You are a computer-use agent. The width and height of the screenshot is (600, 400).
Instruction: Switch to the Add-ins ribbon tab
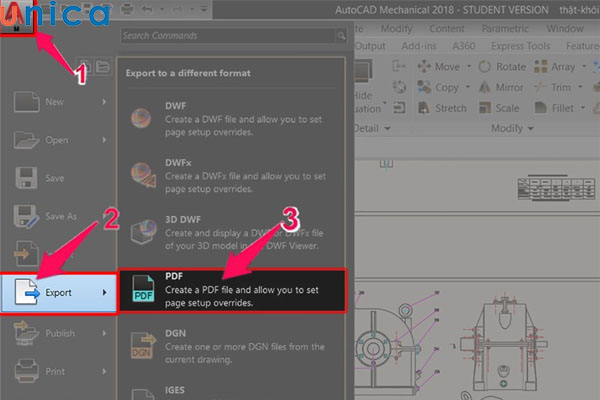click(x=419, y=46)
